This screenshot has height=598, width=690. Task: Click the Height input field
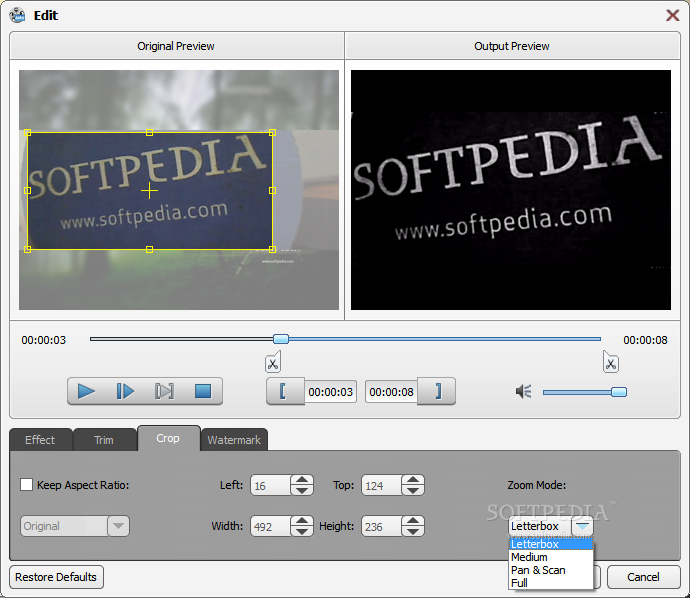382,526
